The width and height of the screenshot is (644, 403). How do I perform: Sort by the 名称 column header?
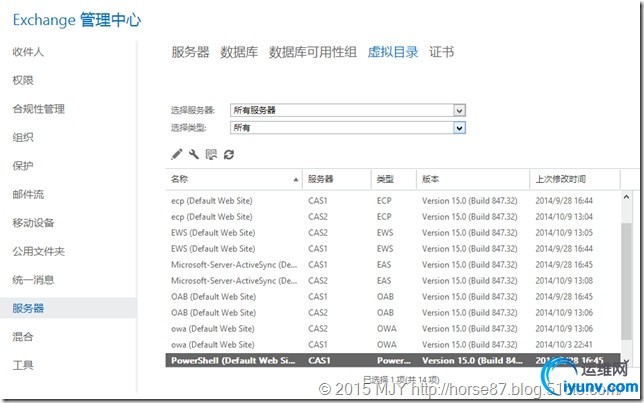click(x=234, y=179)
